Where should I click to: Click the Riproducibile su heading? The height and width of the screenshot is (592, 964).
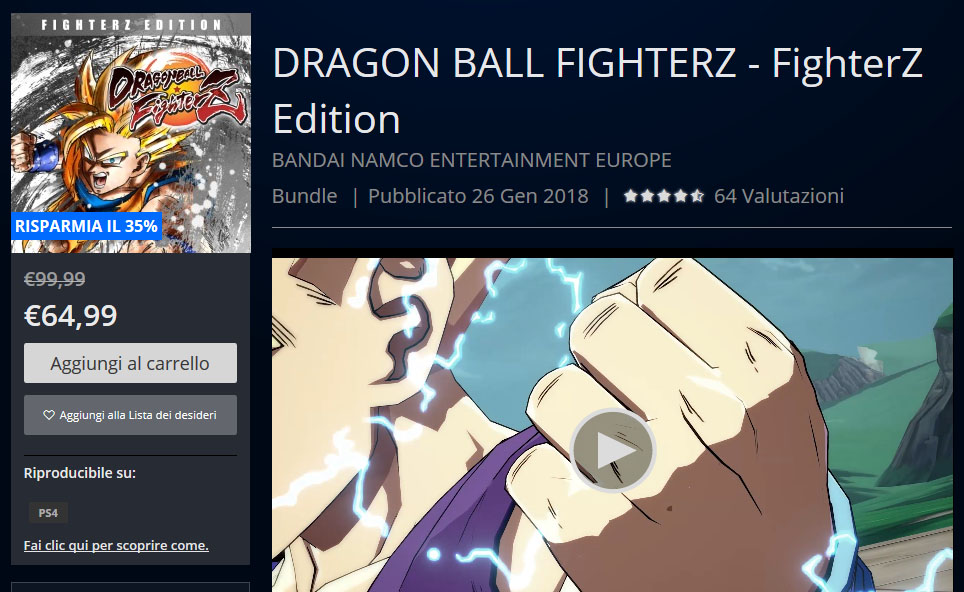[x=80, y=473]
